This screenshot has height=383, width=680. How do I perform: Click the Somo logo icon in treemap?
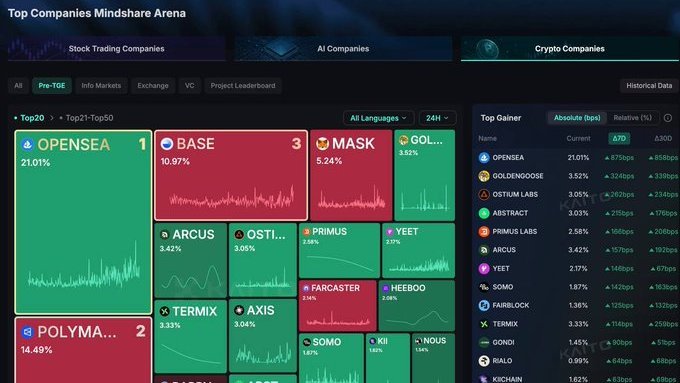pyautogui.click(x=307, y=342)
